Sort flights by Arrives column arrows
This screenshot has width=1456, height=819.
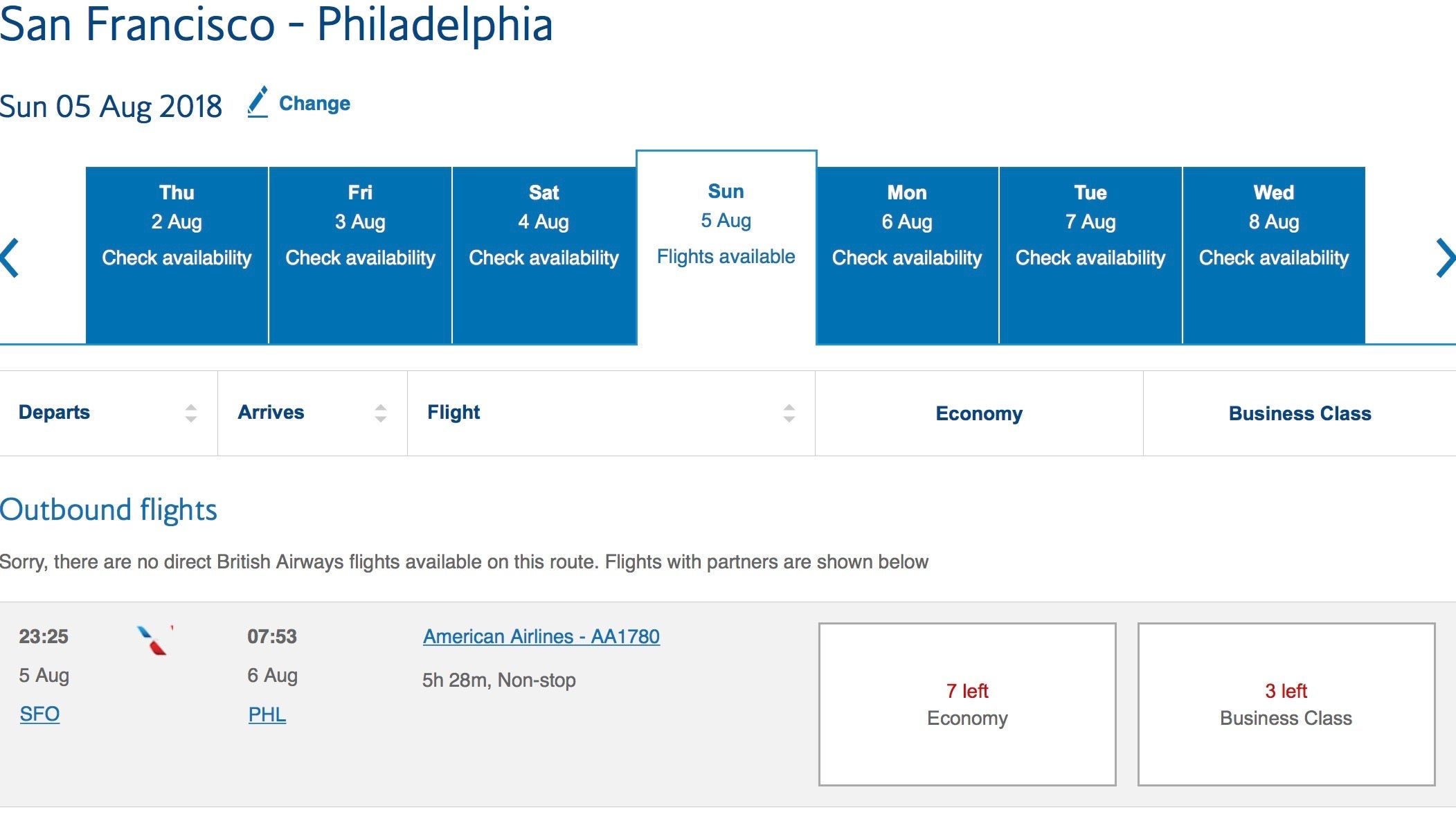(381, 413)
